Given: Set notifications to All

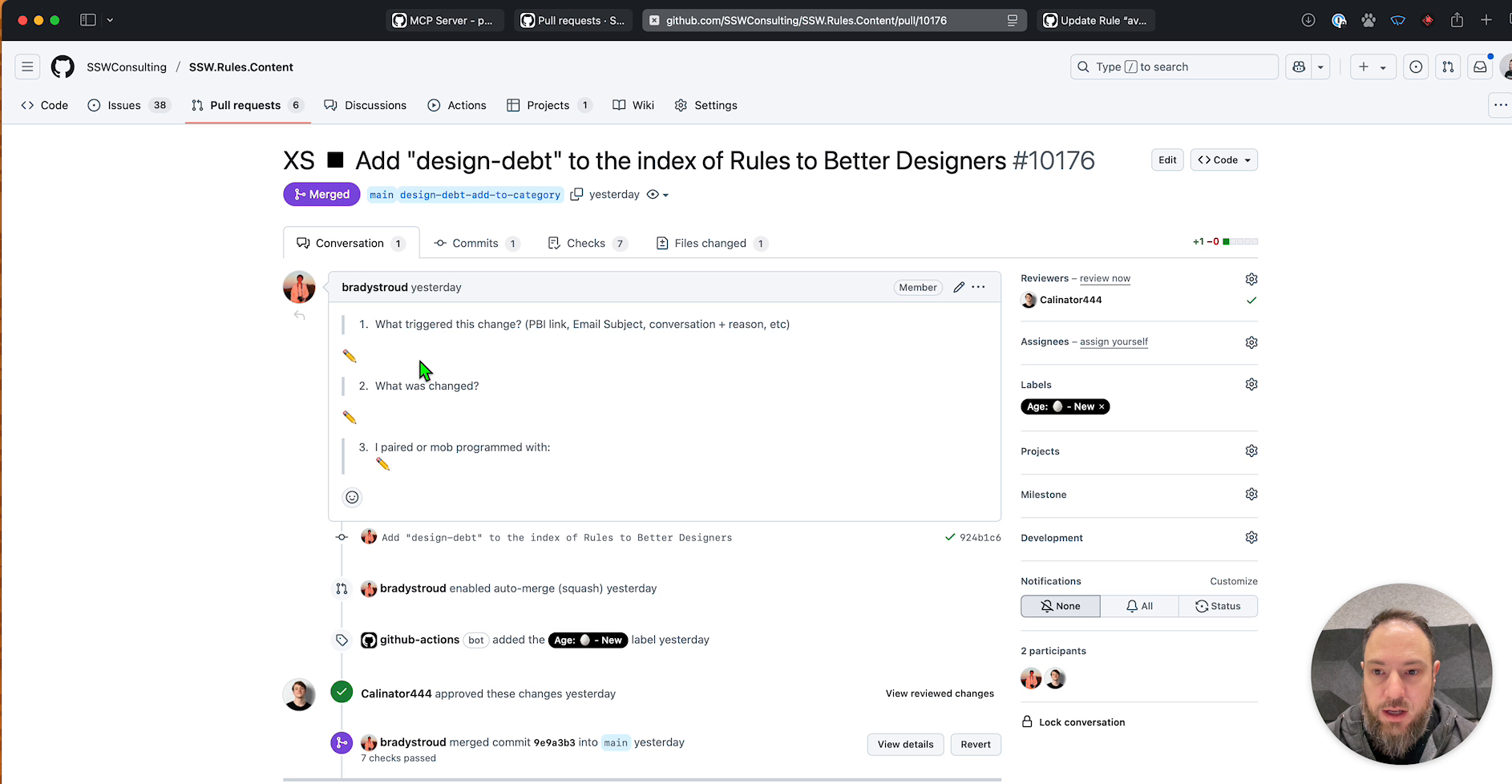Looking at the screenshot, I should point(1139,606).
